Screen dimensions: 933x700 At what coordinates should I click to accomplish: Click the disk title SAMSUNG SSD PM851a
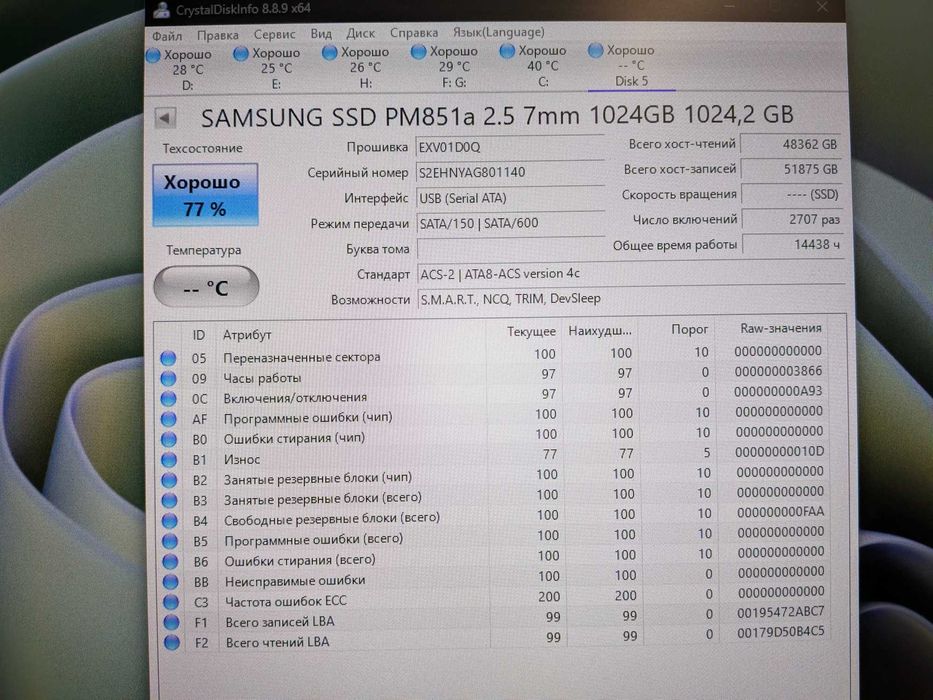[497, 115]
